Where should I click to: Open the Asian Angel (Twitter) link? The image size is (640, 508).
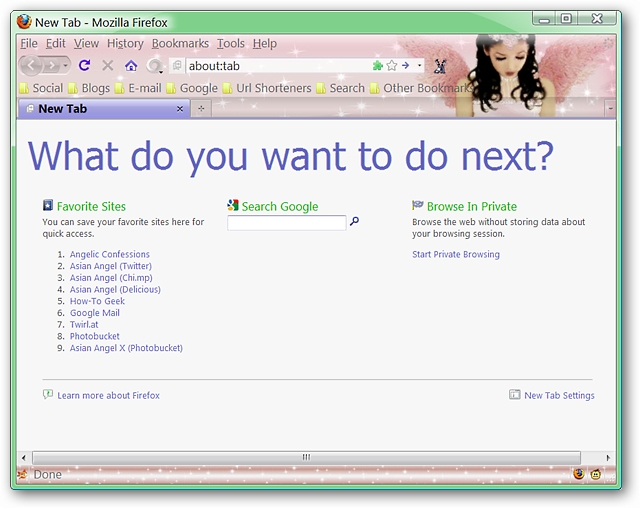tap(111, 266)
